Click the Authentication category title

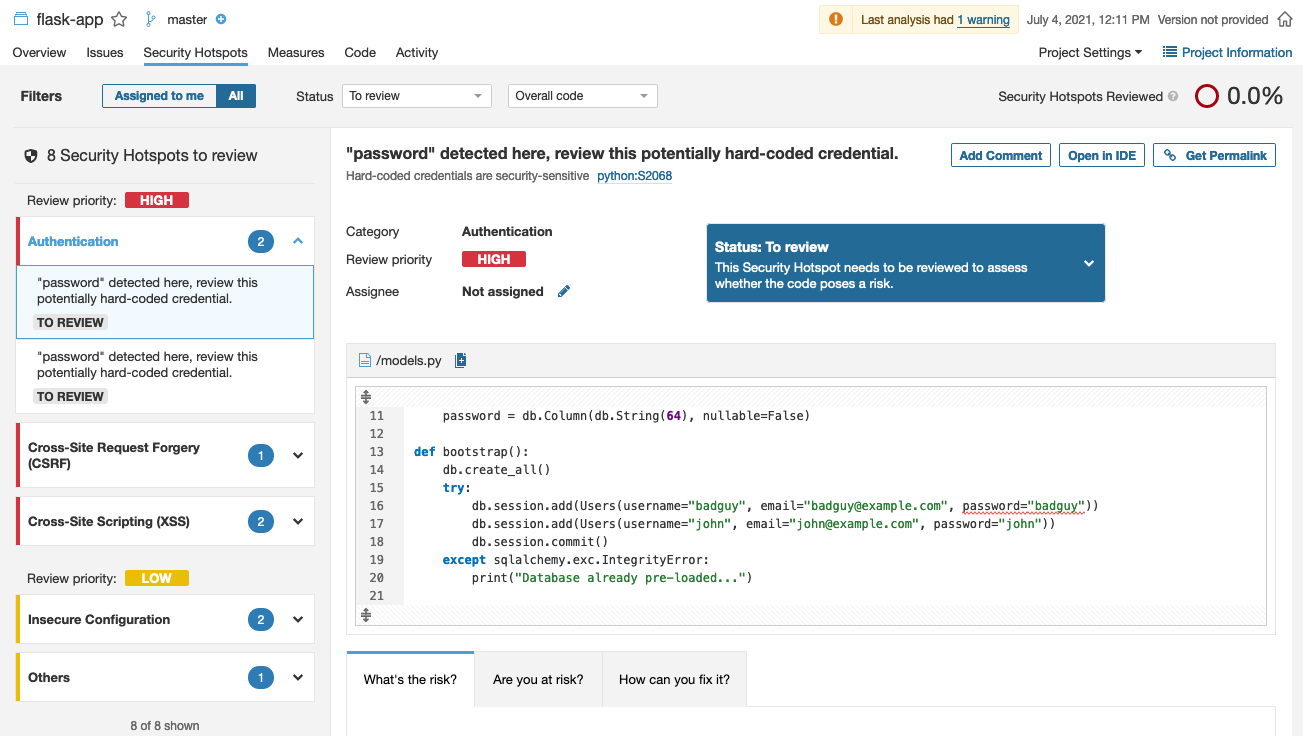(x=73, y=241)
